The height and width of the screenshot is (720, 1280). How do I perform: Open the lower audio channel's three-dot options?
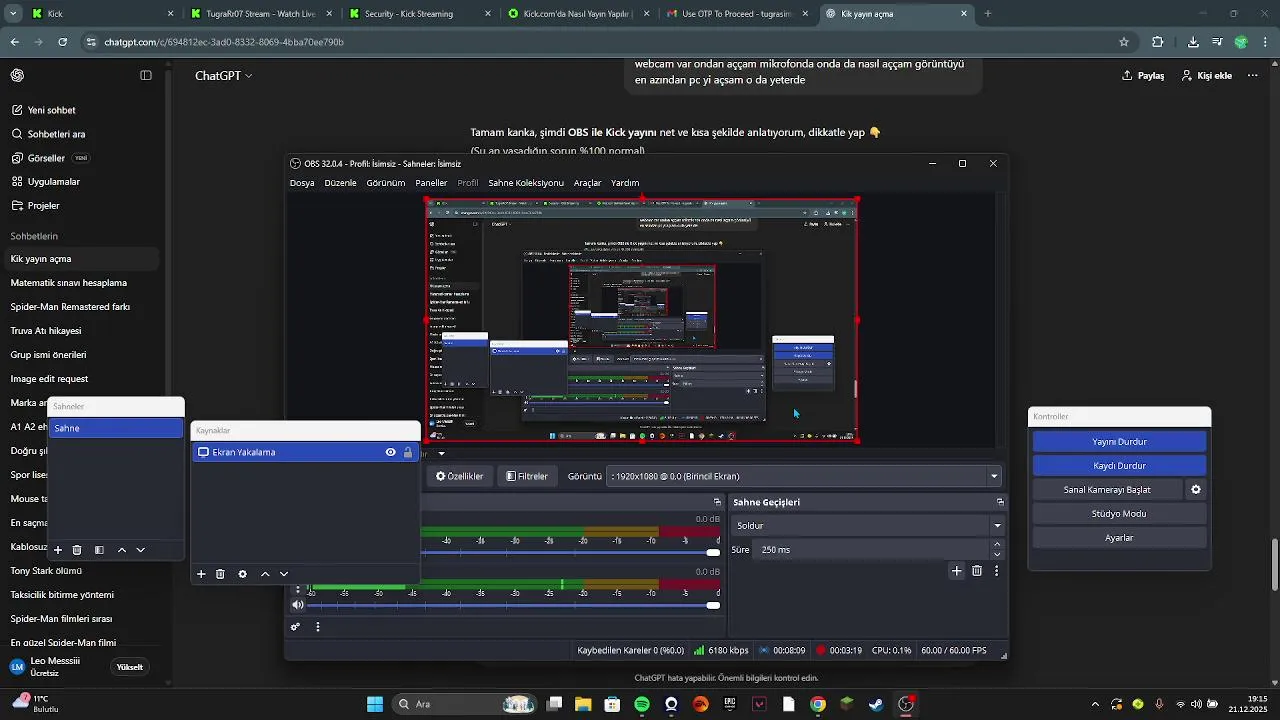click(x=298, y=589)
